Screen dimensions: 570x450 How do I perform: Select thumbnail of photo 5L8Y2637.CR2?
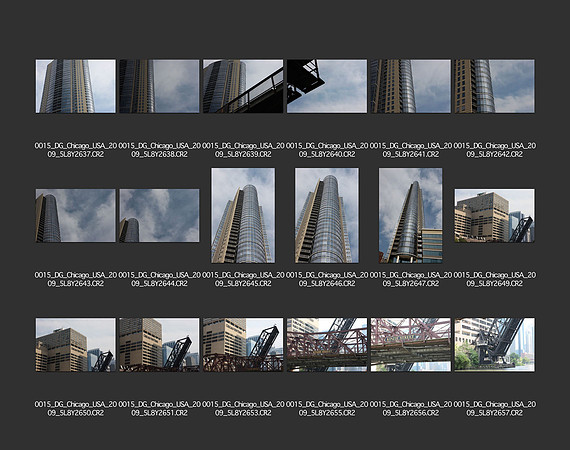click(x=76, y=86)
